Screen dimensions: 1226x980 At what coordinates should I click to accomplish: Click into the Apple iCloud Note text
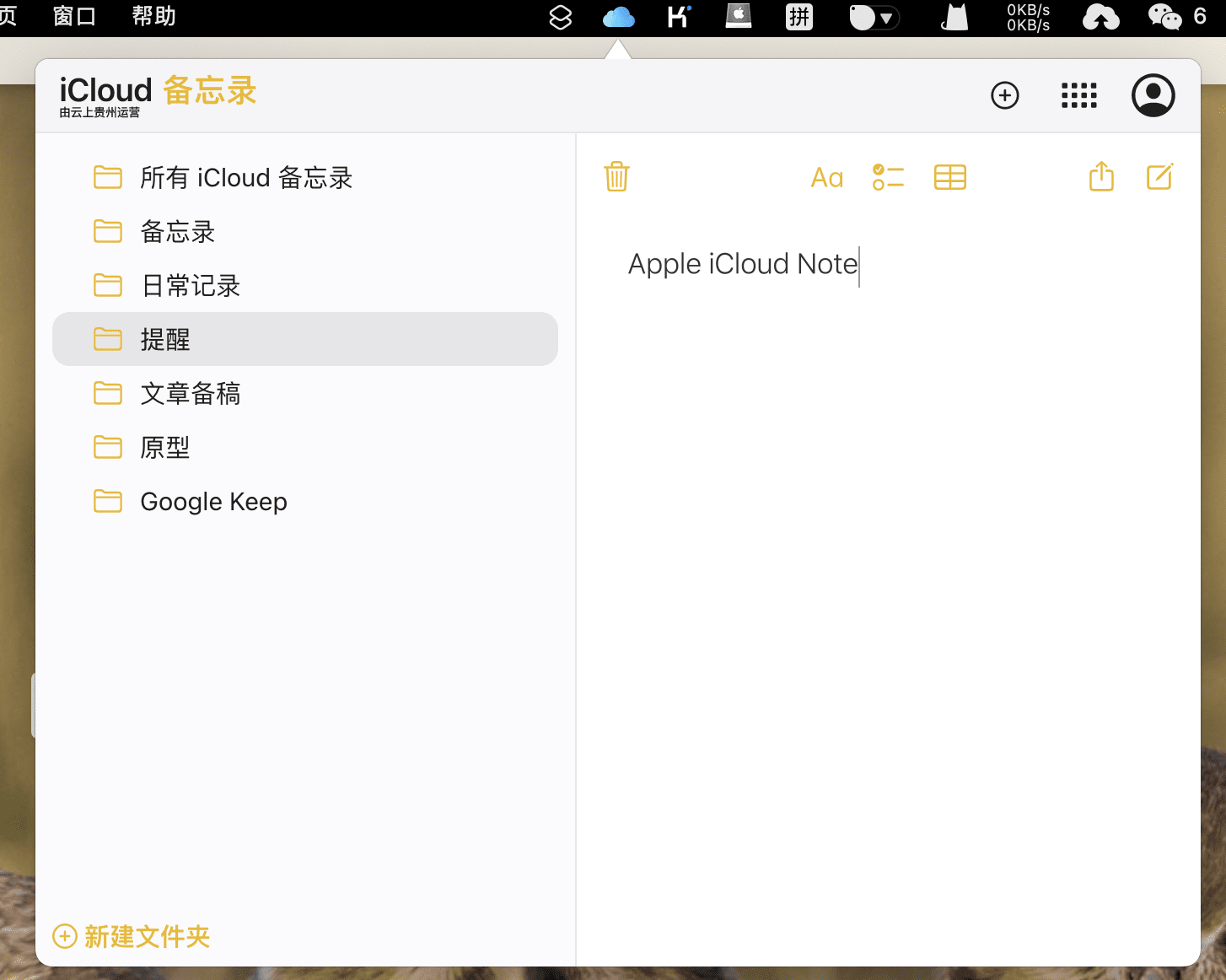742,264
